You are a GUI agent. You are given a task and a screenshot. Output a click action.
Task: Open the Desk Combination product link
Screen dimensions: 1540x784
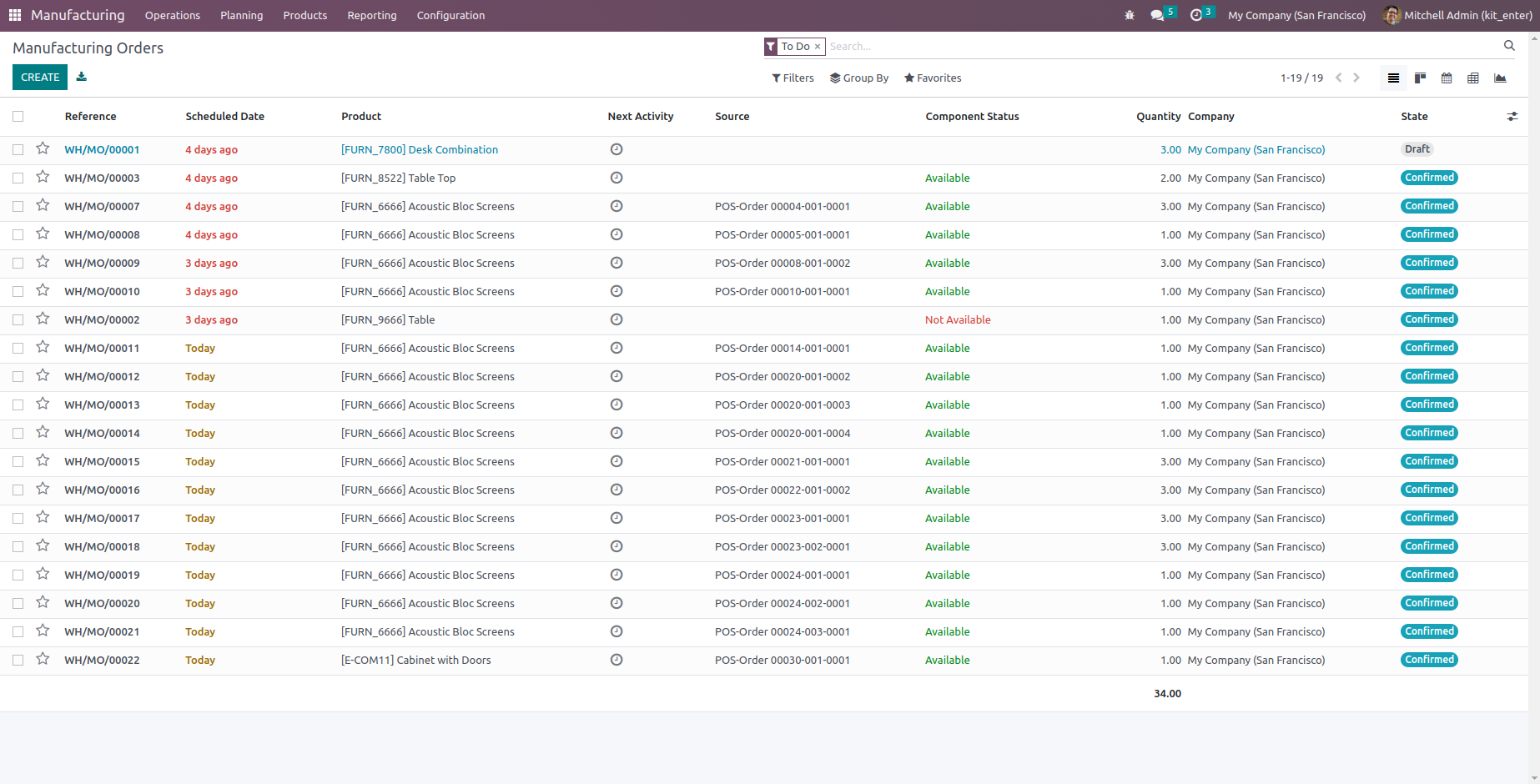point(420,149)
